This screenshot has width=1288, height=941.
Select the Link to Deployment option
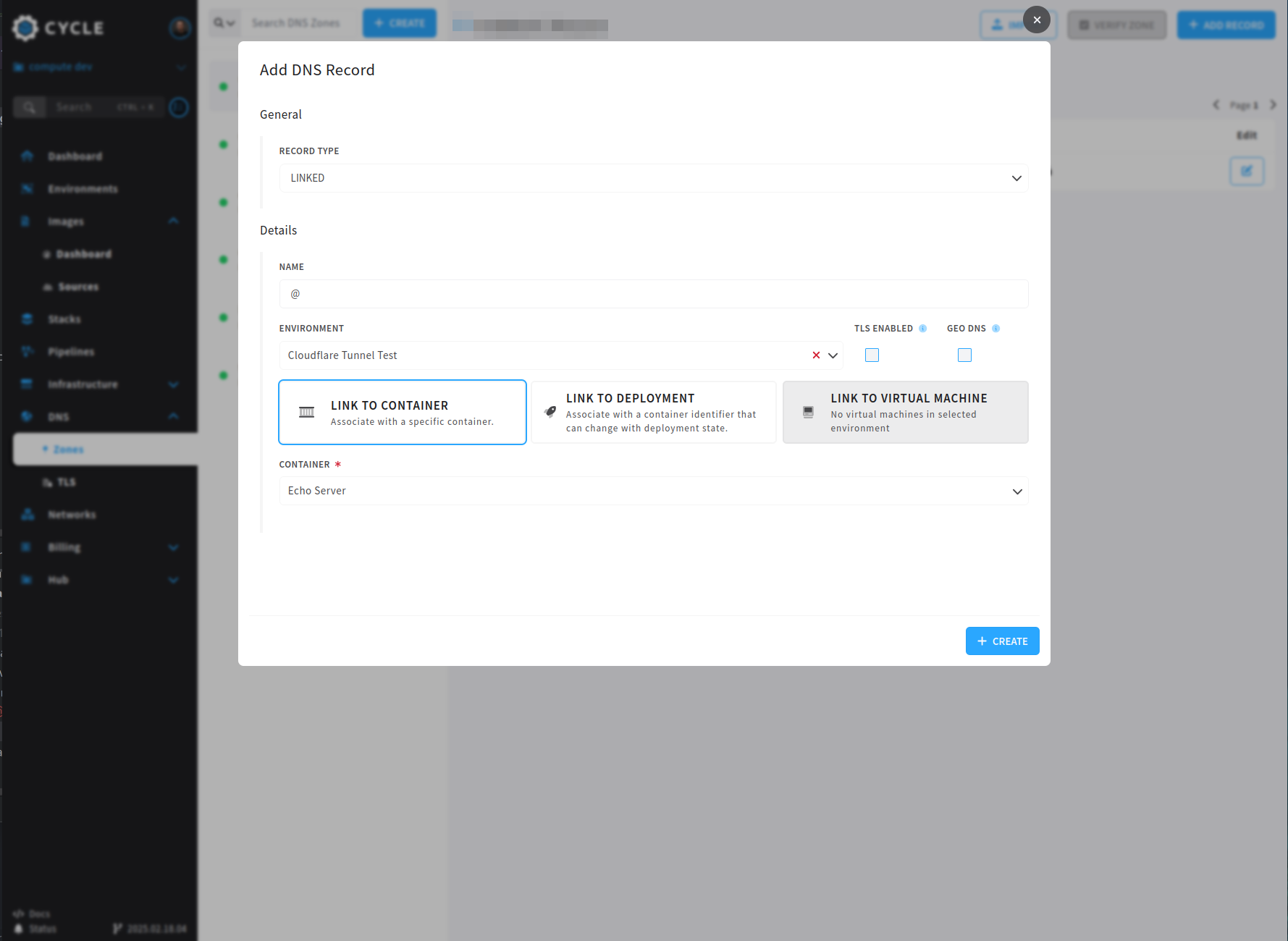[x=654, y=412]
